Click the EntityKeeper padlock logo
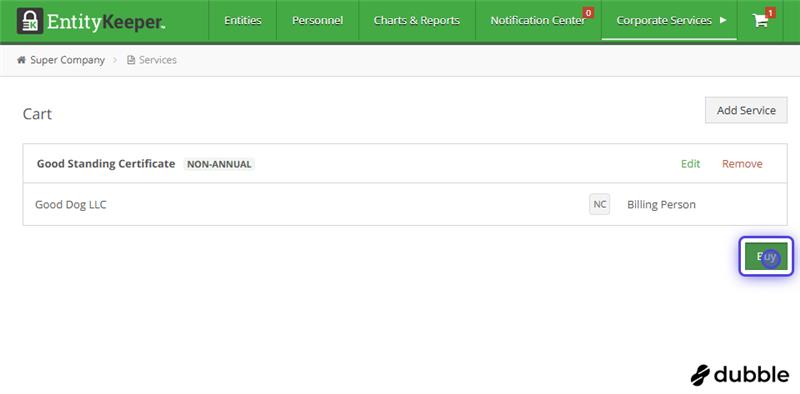Screen dimensions: 800x394 tap(30, 21)
